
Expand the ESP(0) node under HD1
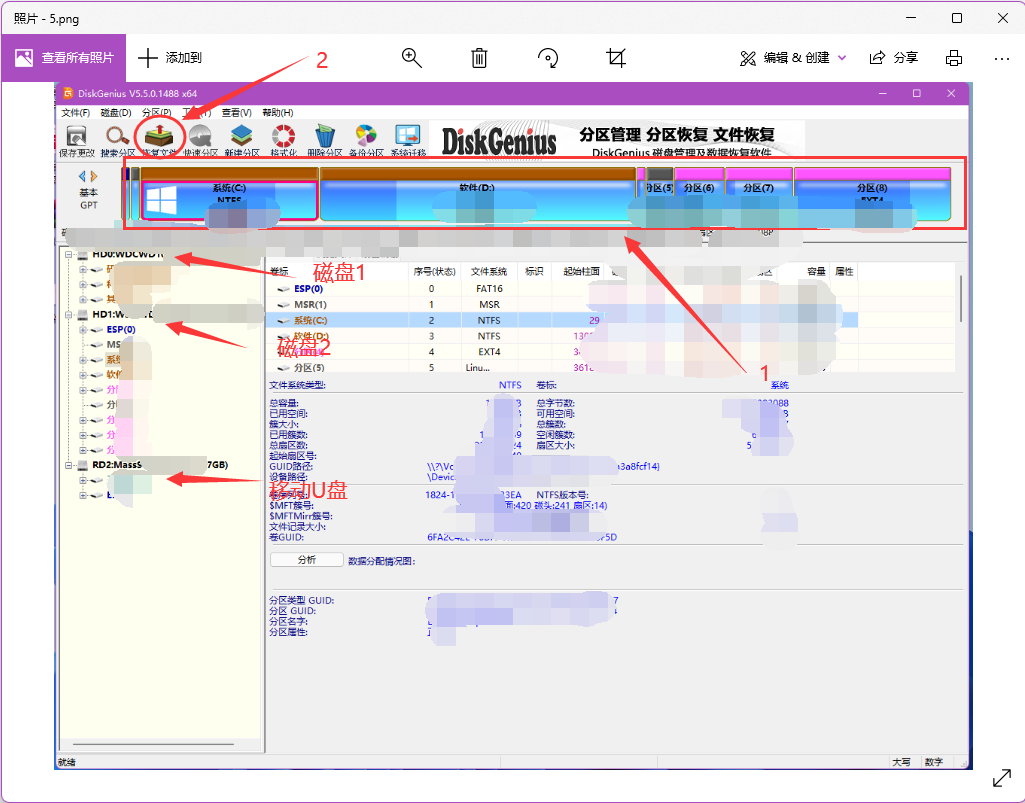coord(83,330)
